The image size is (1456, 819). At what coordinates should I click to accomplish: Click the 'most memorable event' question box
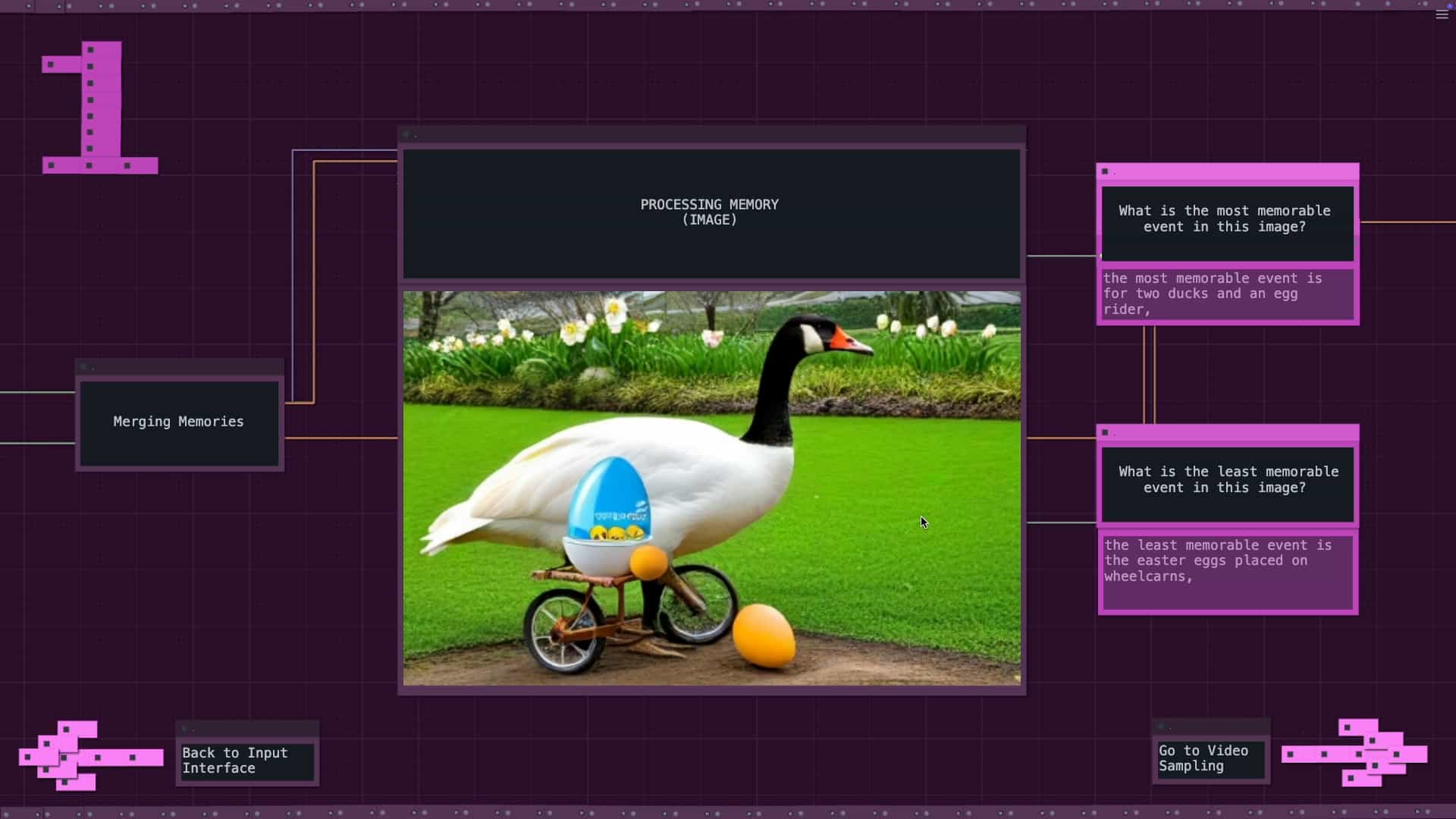tap(1227, 221)
